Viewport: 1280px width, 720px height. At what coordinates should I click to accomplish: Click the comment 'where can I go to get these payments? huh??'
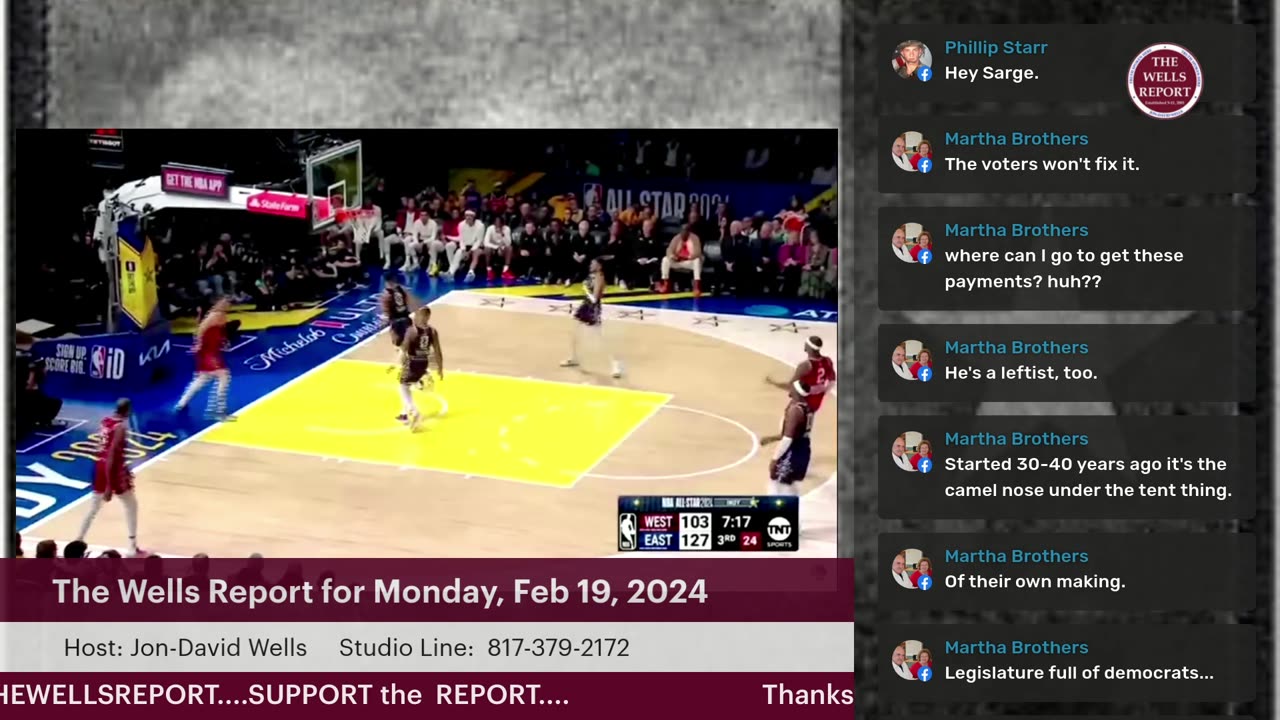coord(1064,268)
